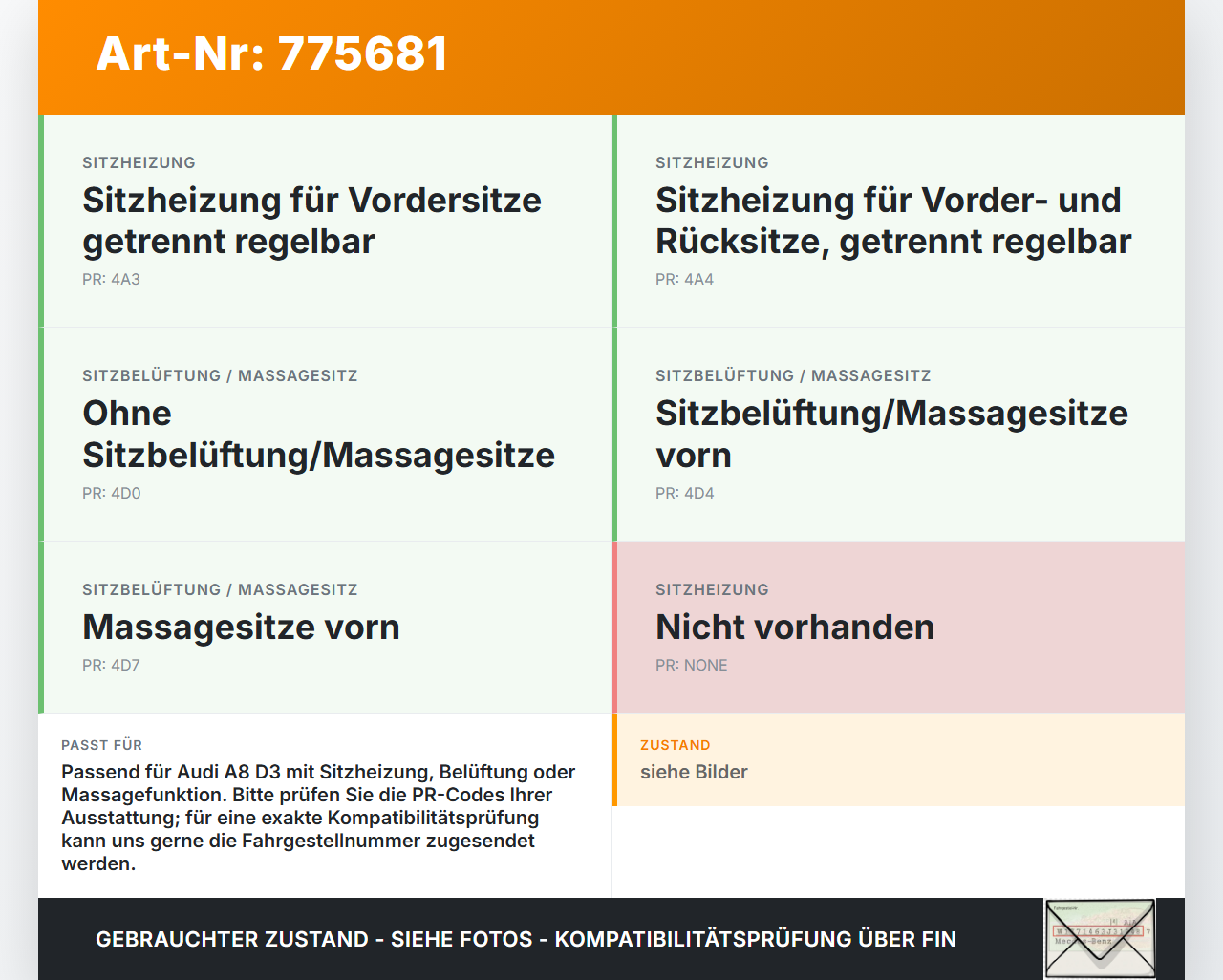Select Sitzbelüftung/Massagesitze vorn 4D4 card
This screenshot has width=1223, height=980.
point(898,435)
